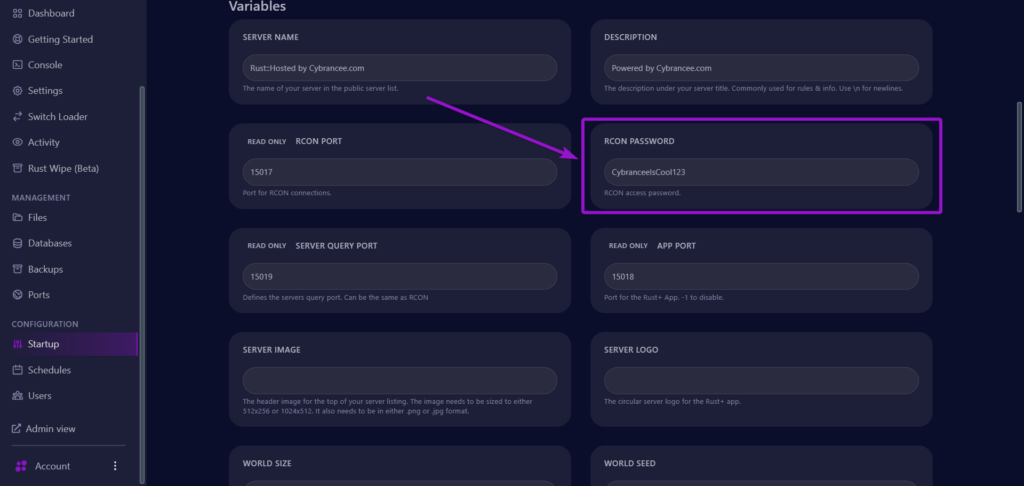Click the main page vertical scrollbar
The height and width of the screenshot is (486, 1024).
(1019, 157)
